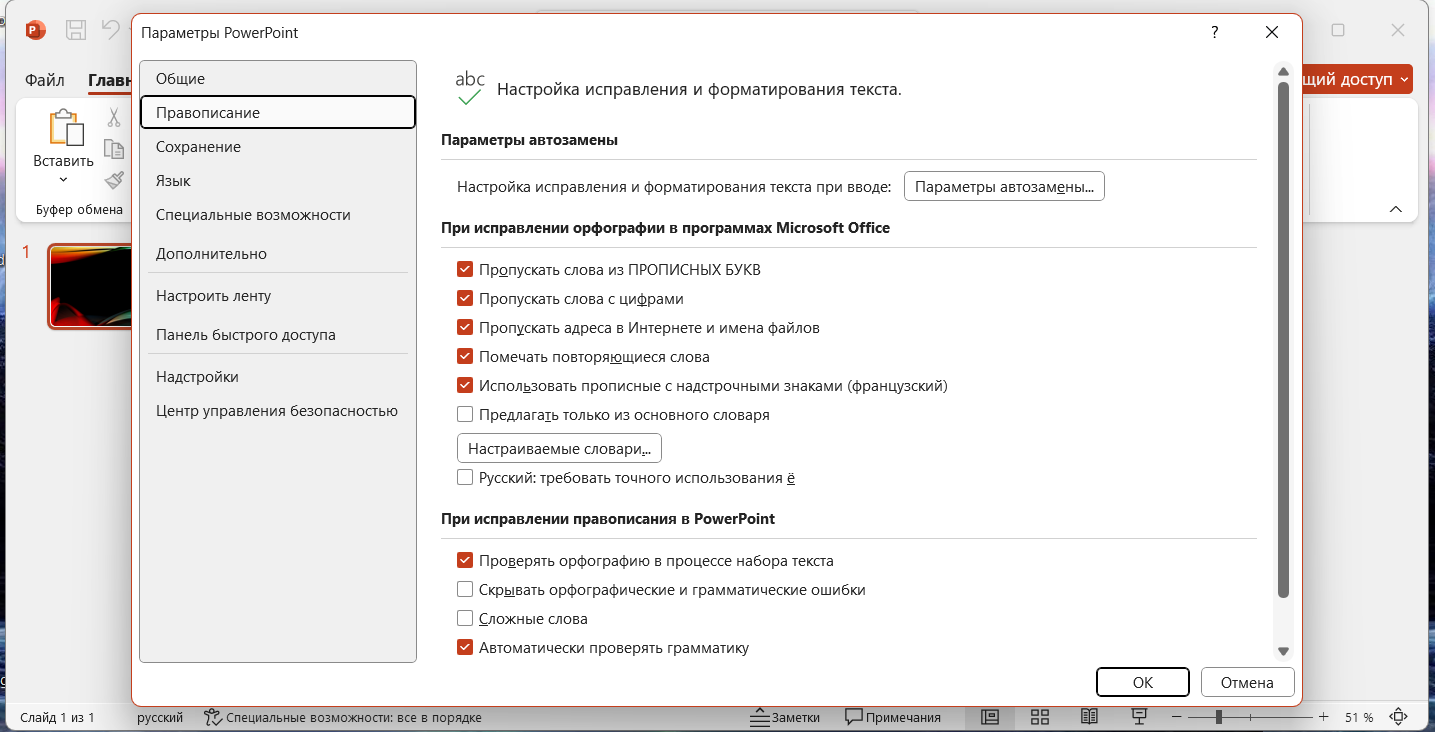Open Специальные возможности category in sidebar
The height and width of the screenshot is (732, 1435).
pos(278,215)
